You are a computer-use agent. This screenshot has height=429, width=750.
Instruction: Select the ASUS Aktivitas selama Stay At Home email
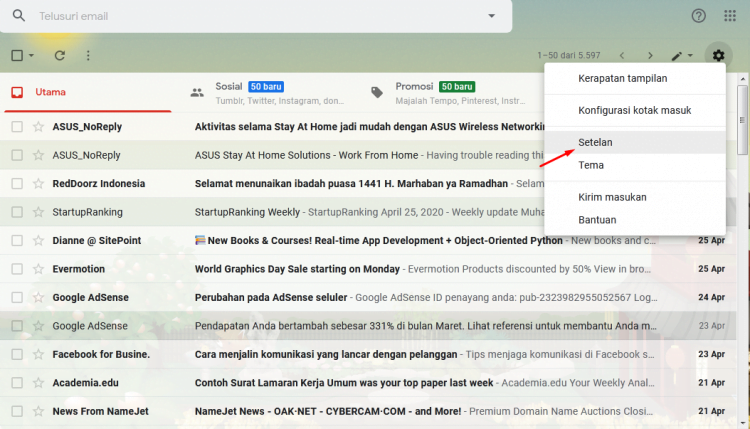(x=17, y=127)
